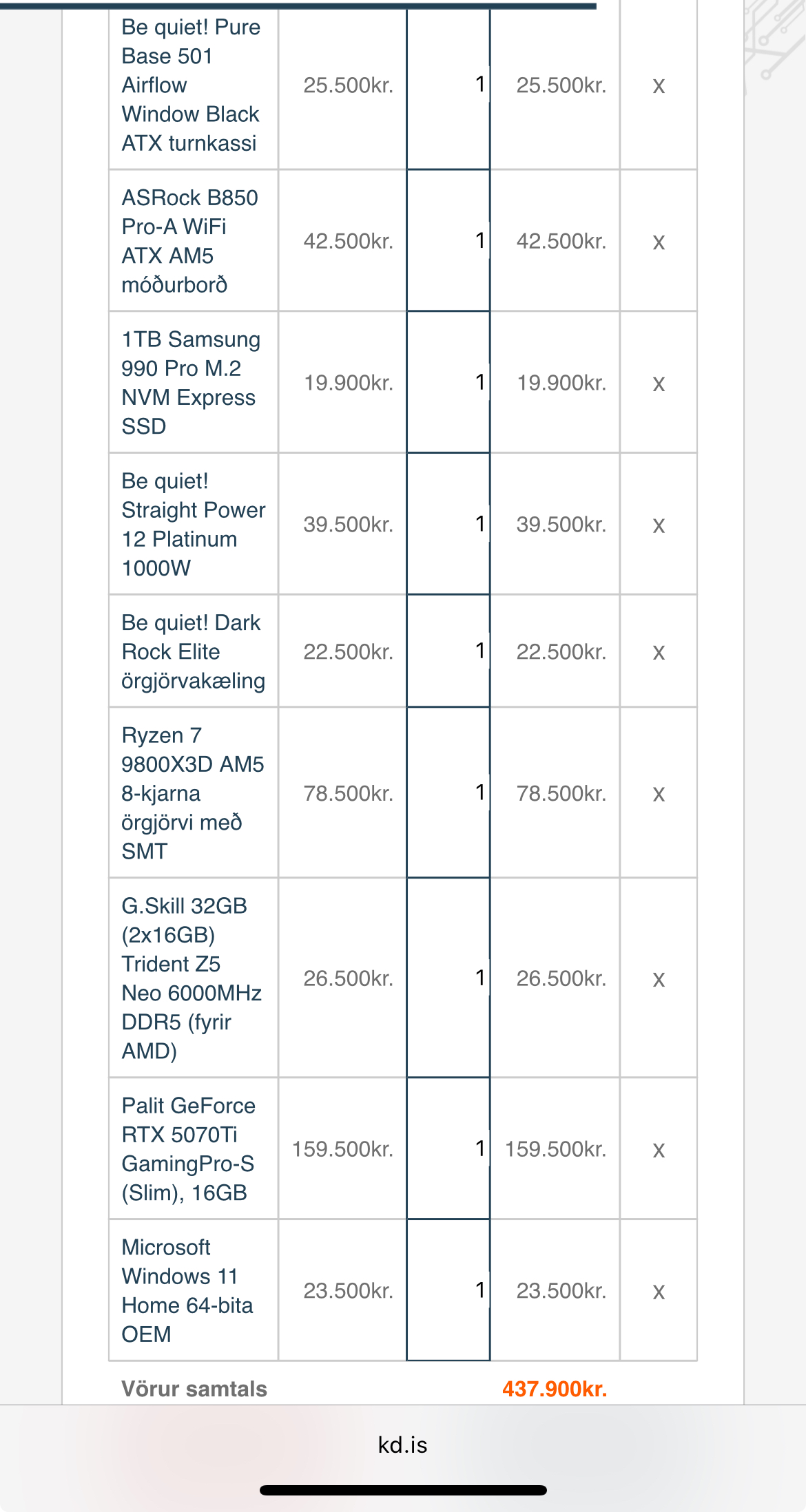Remove Straight Power 12 Platinum 1000W

click(x=659, y=525)
